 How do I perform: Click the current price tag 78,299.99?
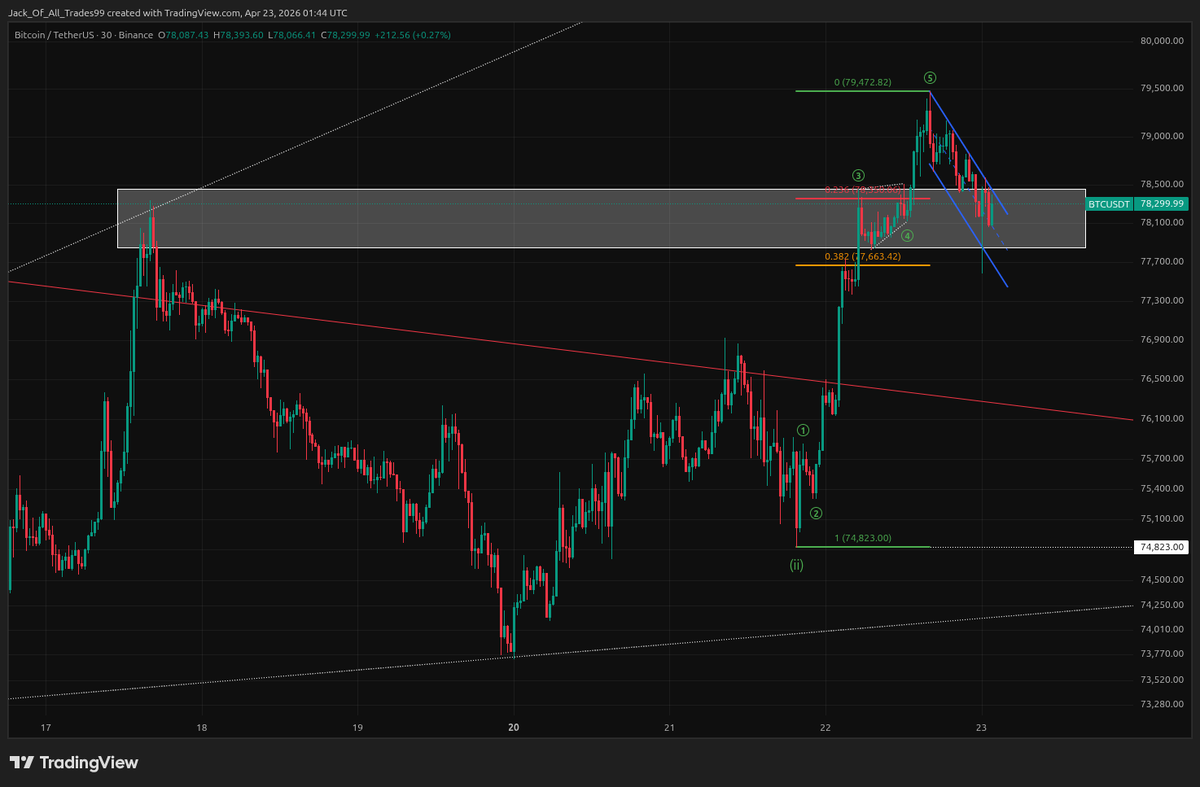pyautogui.click(x=1162, y=203)
